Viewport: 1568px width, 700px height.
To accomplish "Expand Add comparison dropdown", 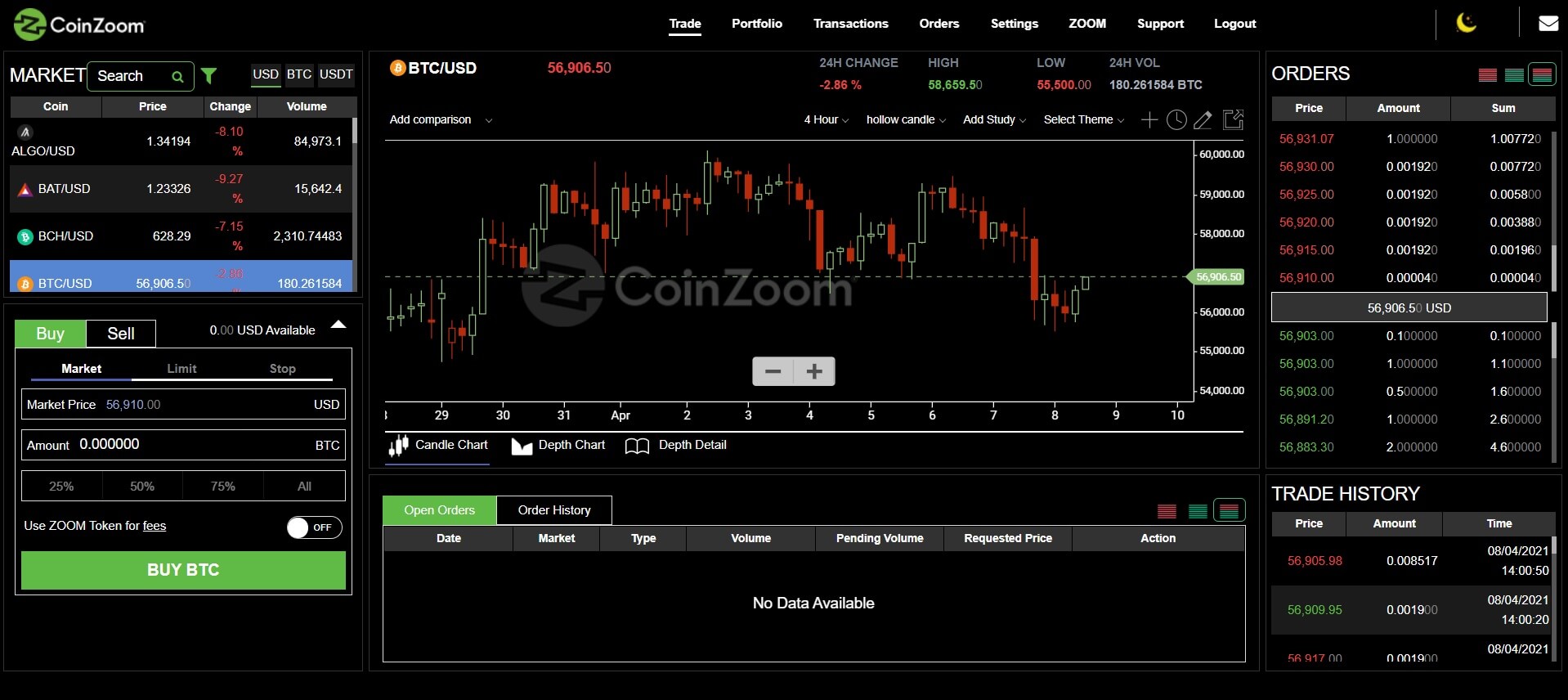I will coord(441,120).
